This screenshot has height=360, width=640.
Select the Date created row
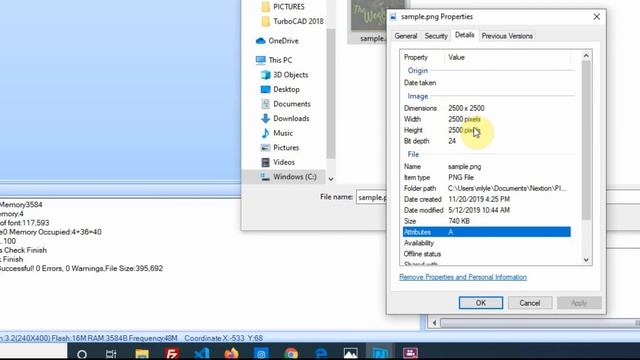(x=487, y=199)
